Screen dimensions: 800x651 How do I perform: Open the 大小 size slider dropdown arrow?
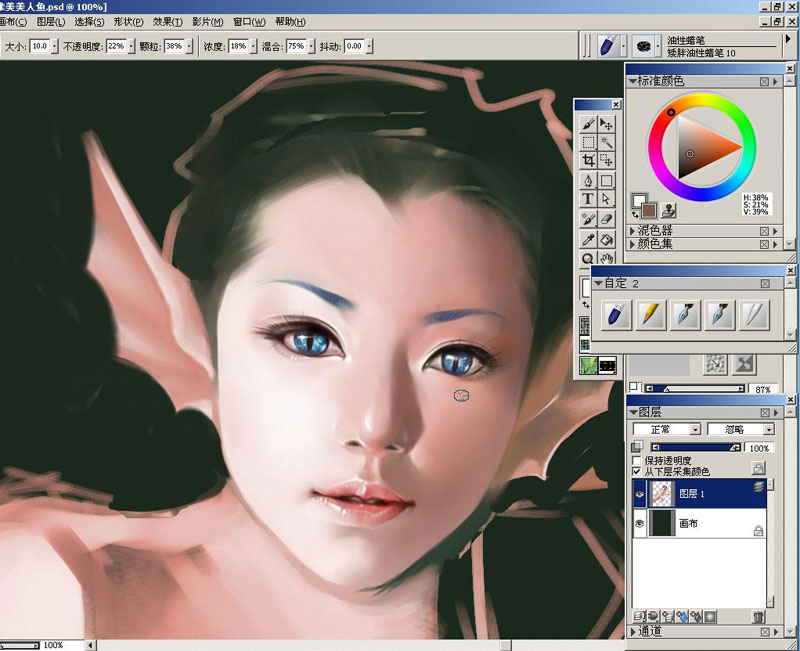click(x=55, y=46)
